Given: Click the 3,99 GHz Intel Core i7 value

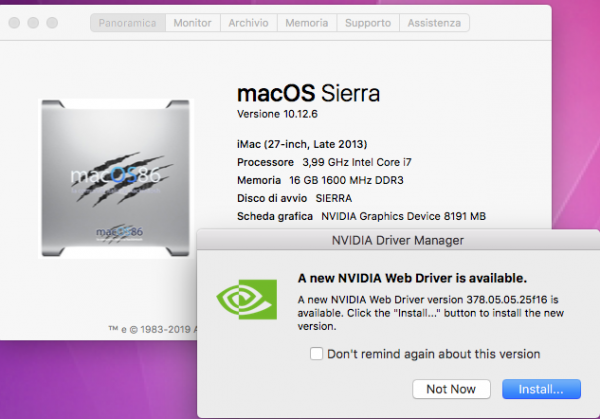Looking at the screenshot, I should pos(357,162).
